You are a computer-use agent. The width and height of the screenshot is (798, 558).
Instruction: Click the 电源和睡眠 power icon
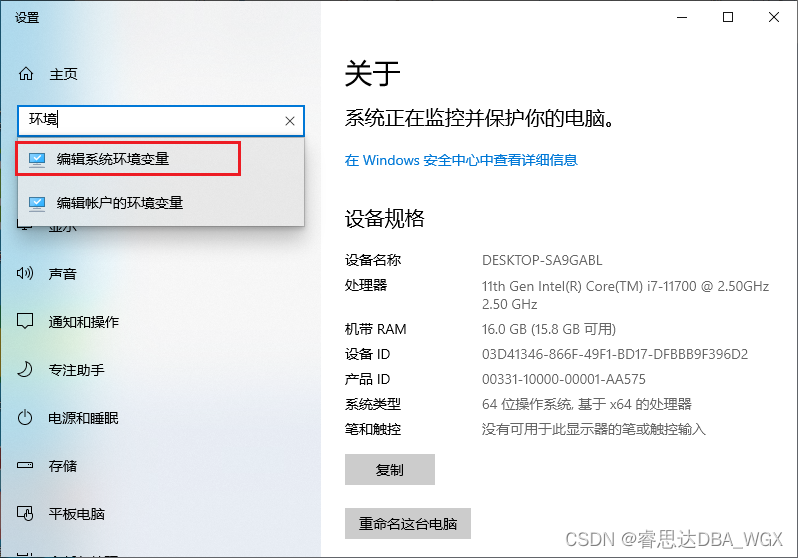coord(25,417)
